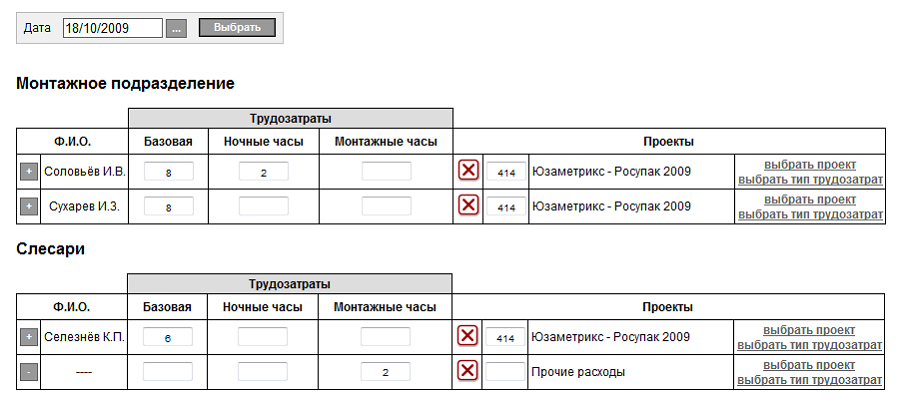Click the red delete icon in Соловьёв И.В. row
The image size is (902, 408).
[467, 172]
